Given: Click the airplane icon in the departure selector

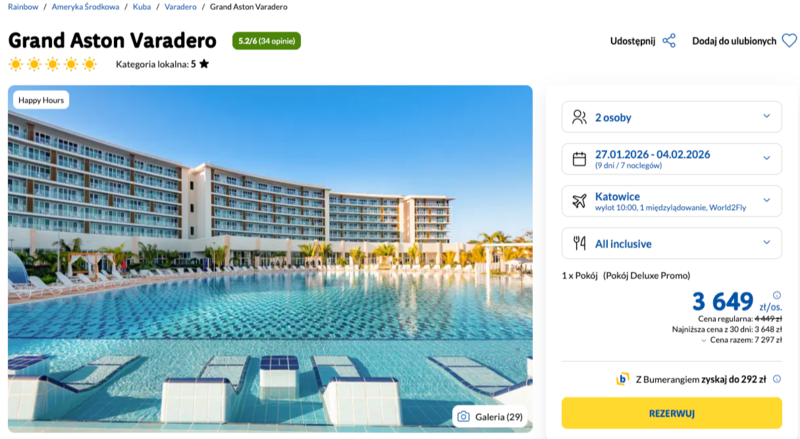Looking at the screenshot, I should pos(579,201).
